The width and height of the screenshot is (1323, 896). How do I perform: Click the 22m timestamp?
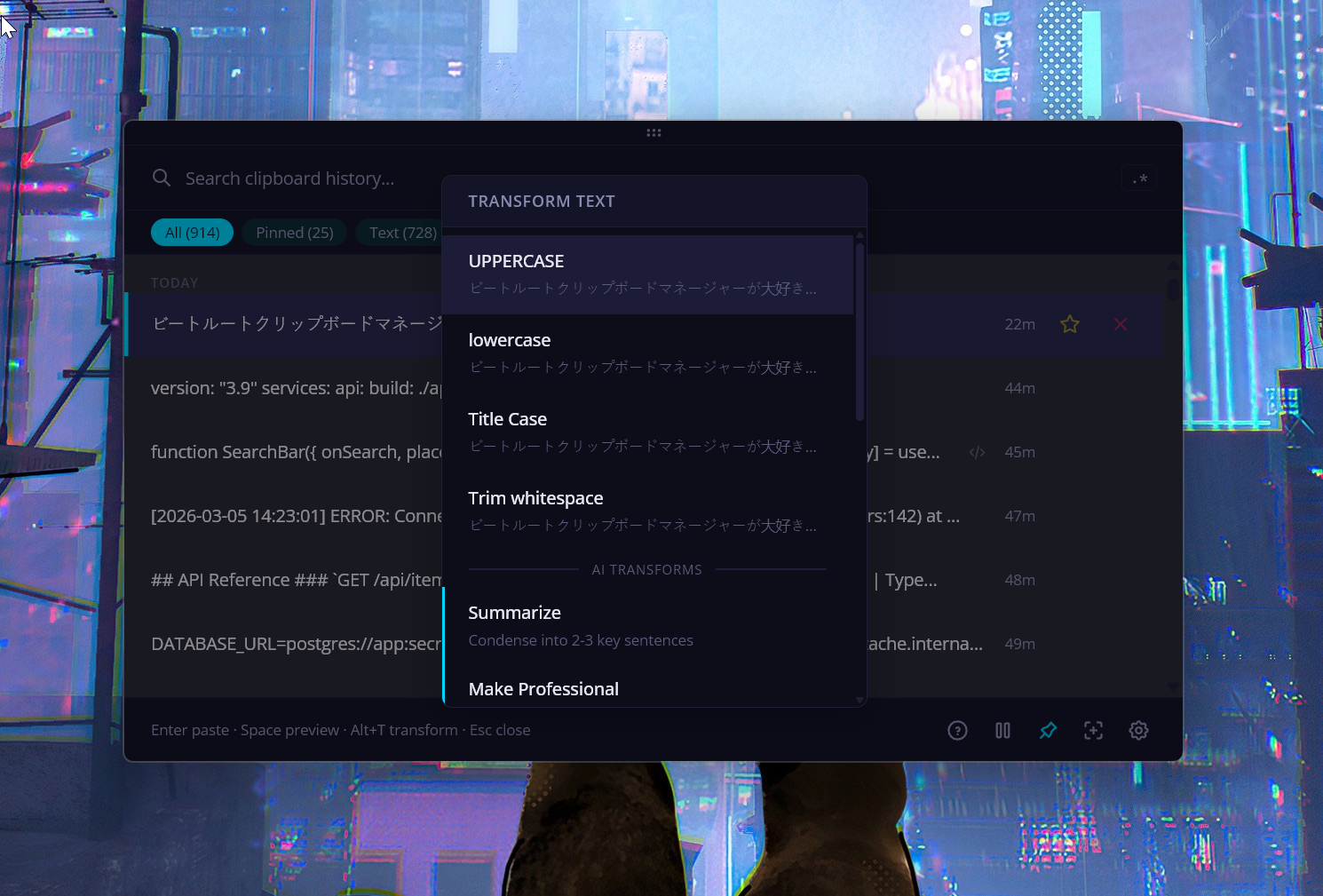[1019, 325]
